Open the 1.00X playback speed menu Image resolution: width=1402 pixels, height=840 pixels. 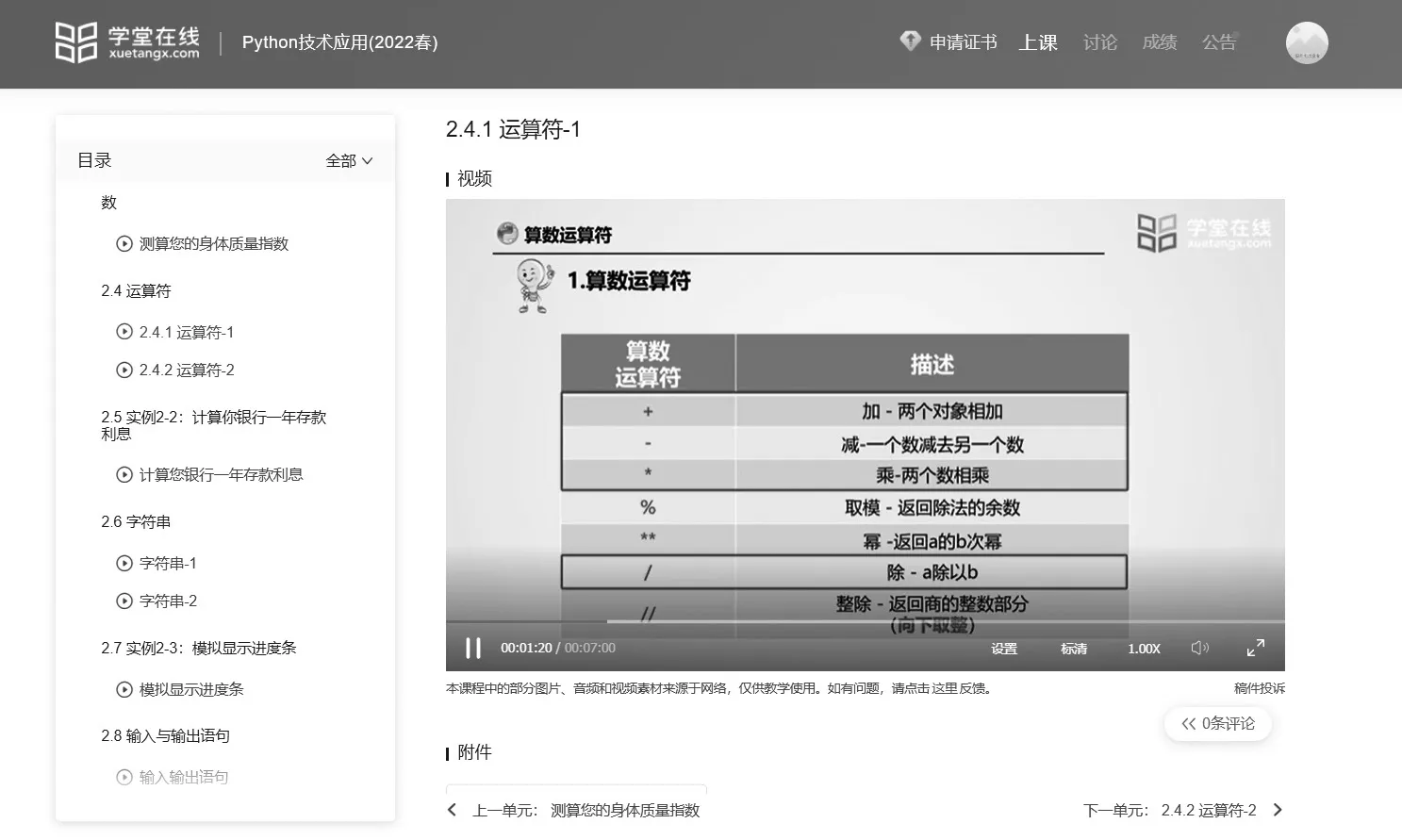tap(1144, 649)
